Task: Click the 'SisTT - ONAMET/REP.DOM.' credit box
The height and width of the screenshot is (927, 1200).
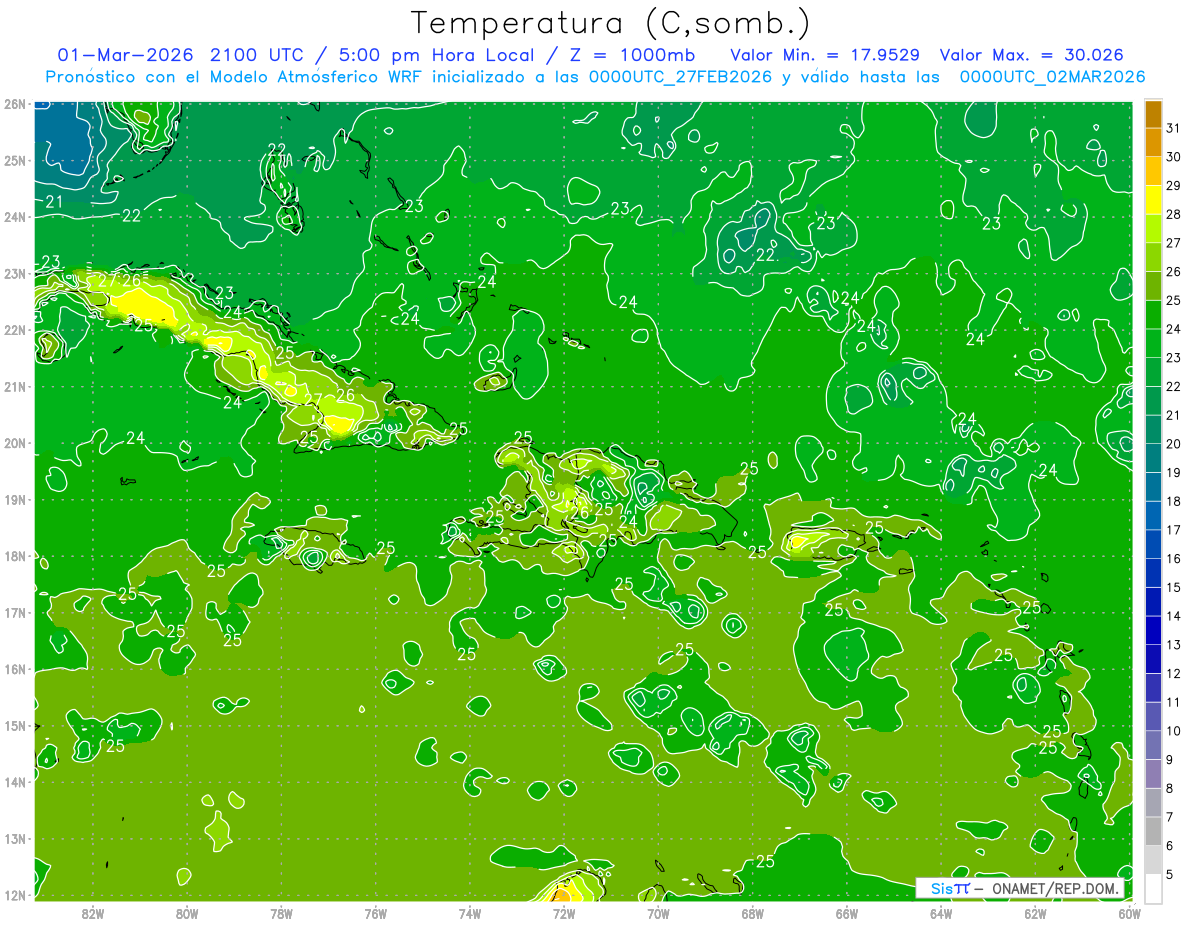Action: coord(1020,889)
